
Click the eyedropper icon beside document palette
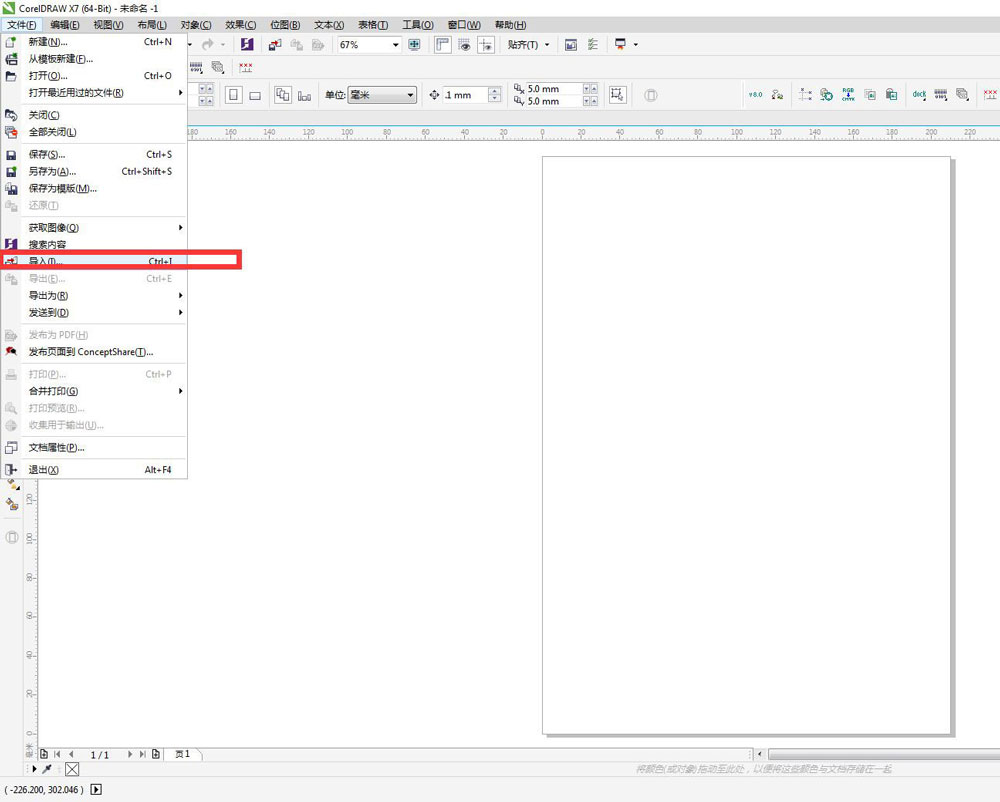[x=46, y=769]
